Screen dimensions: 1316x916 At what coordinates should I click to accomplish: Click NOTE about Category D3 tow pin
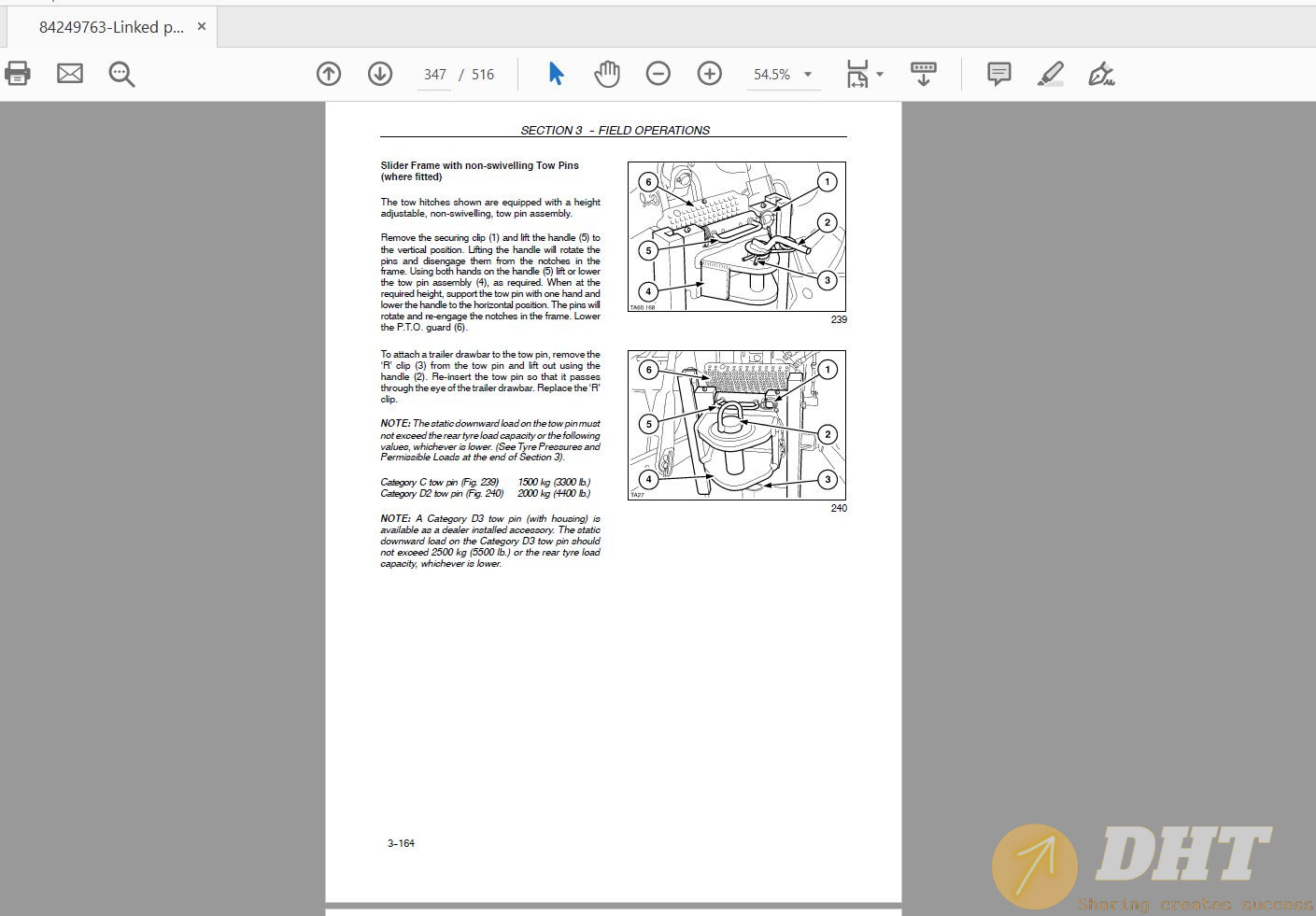point(490,542)
